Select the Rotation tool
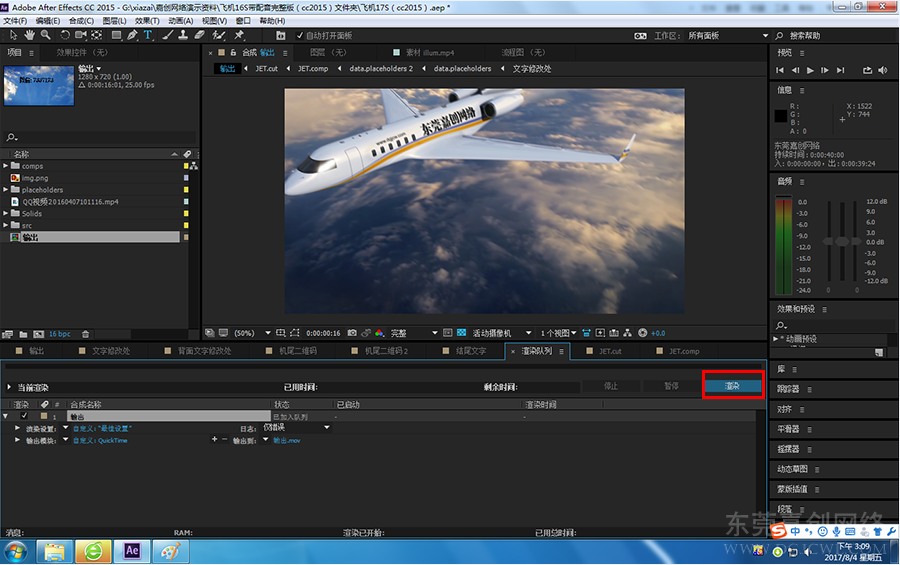The height and width of the screenshot is (565, 900). pyautogui.click(x=64, y=35)
